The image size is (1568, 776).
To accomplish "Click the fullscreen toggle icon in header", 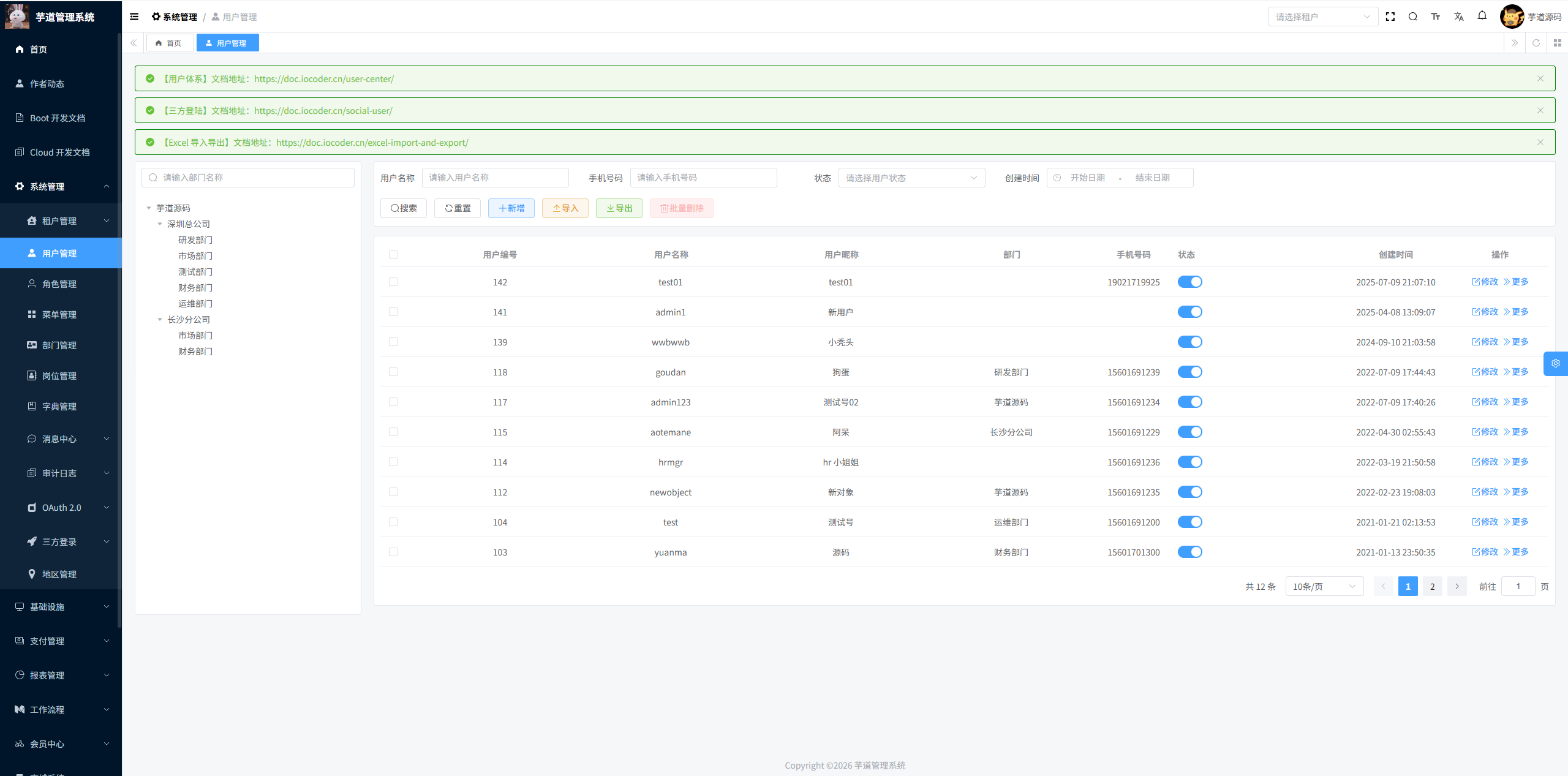I will tap(1390, 17).
